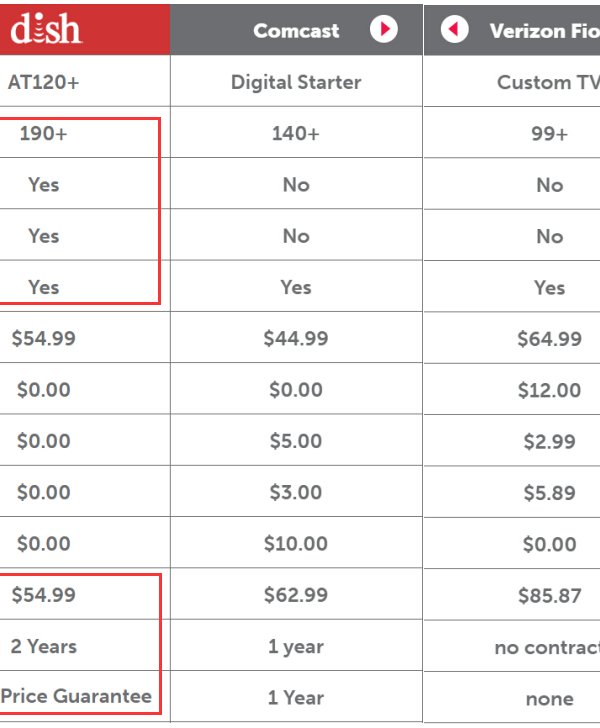This screenshot has width=600, height=728.
Task: Select Comcast's $62.99 total price
Action: pyautogui.click(x=296, y=595)
